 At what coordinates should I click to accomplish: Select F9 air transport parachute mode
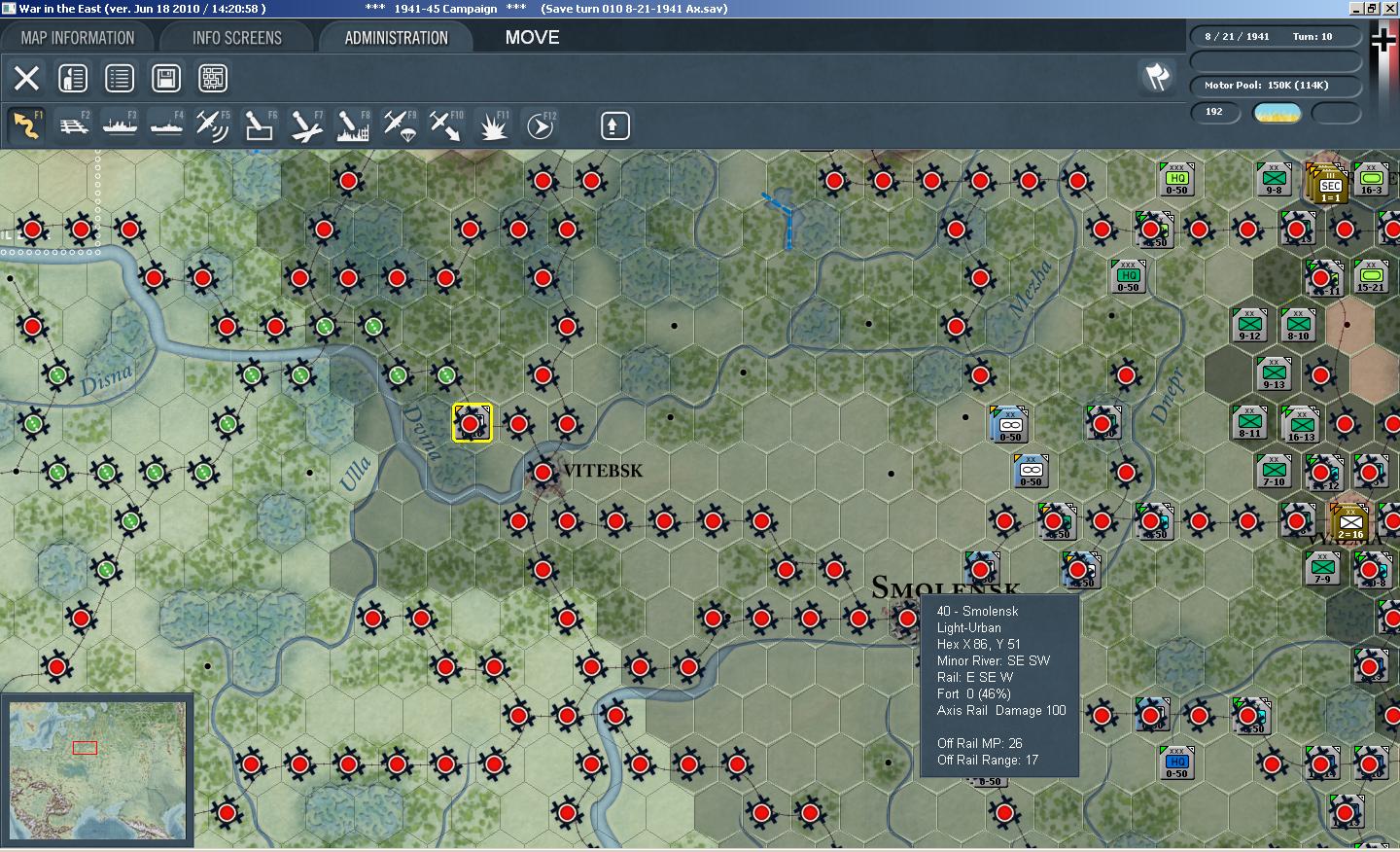(x=400, y=125)
